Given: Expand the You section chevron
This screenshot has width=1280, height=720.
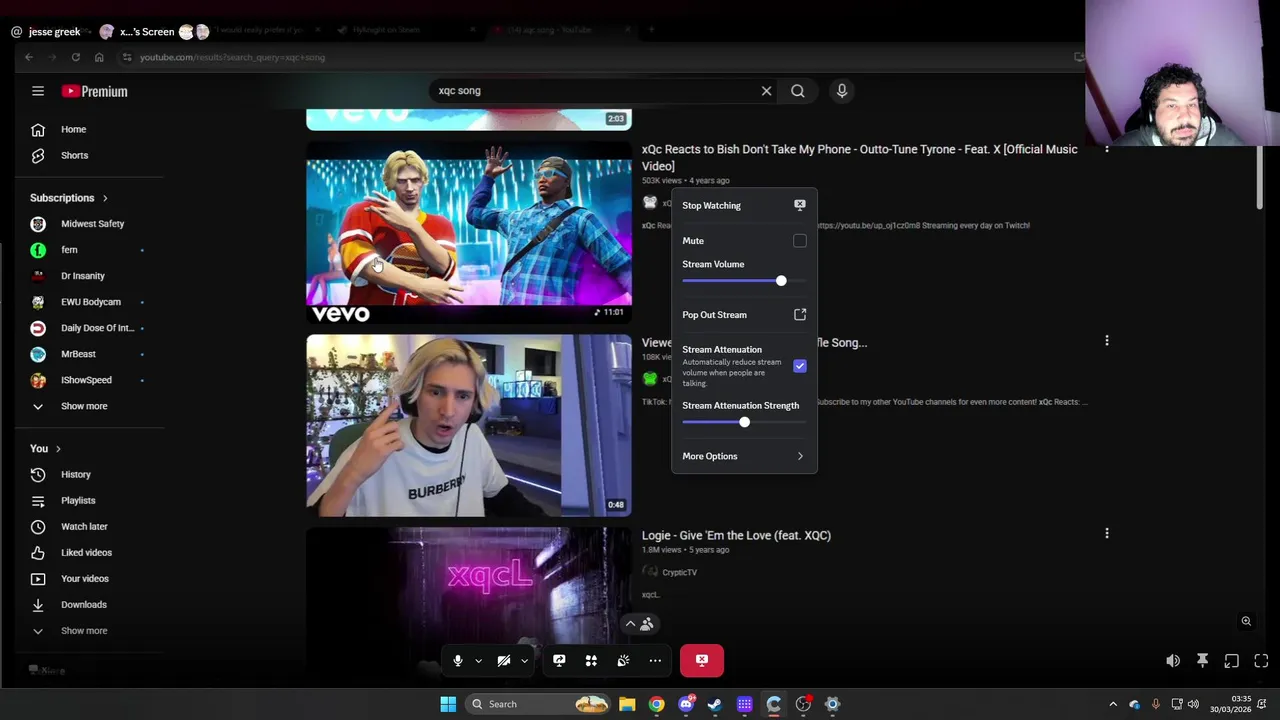Looking at the screenshot, I should pyautogui.click(x=58, y=449).
